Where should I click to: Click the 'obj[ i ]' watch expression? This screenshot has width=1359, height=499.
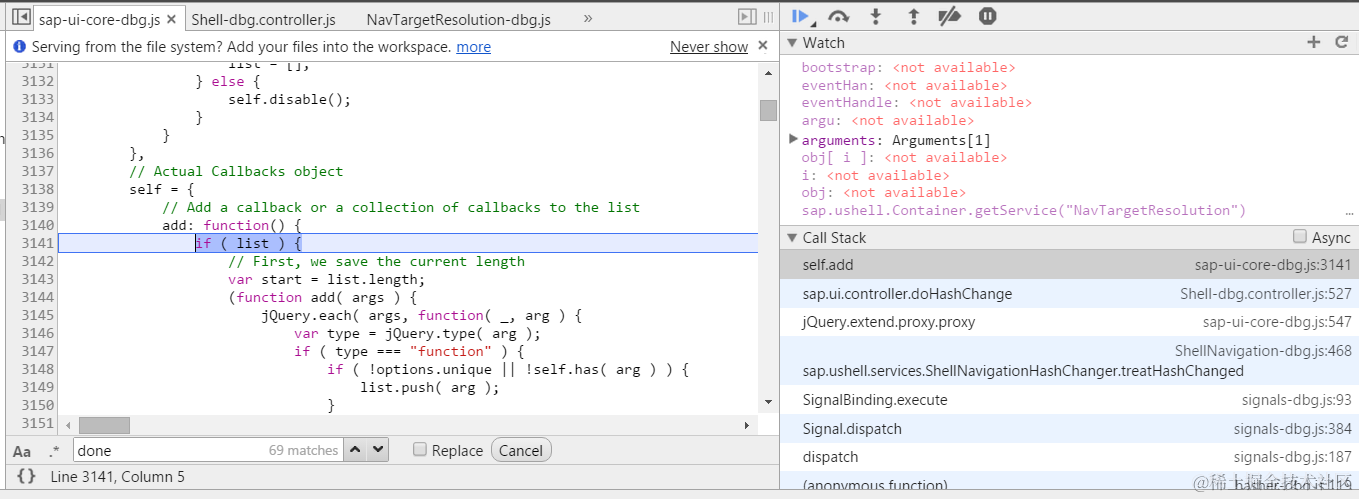(904, 157)
